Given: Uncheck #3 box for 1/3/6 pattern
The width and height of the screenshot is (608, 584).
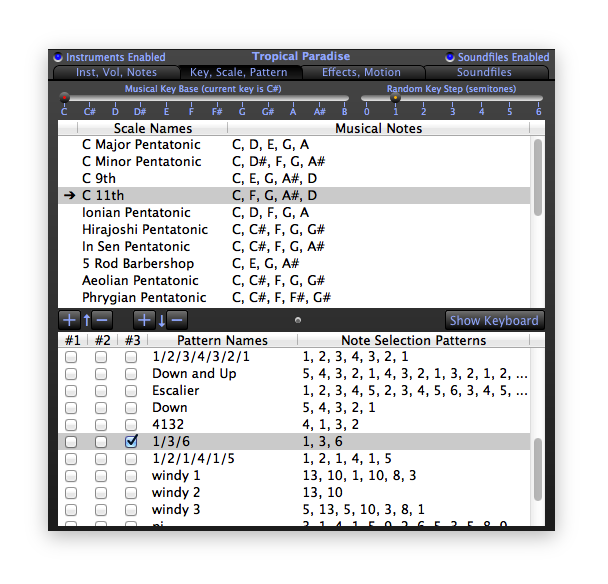Looking at the screenshot, I should coord(131,442).
